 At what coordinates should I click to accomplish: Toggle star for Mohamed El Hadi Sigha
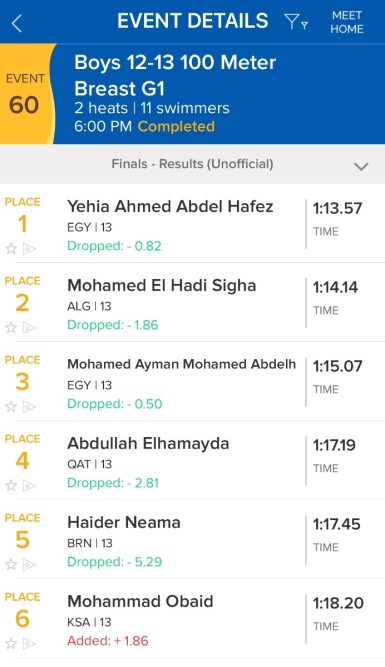point(11,328)
